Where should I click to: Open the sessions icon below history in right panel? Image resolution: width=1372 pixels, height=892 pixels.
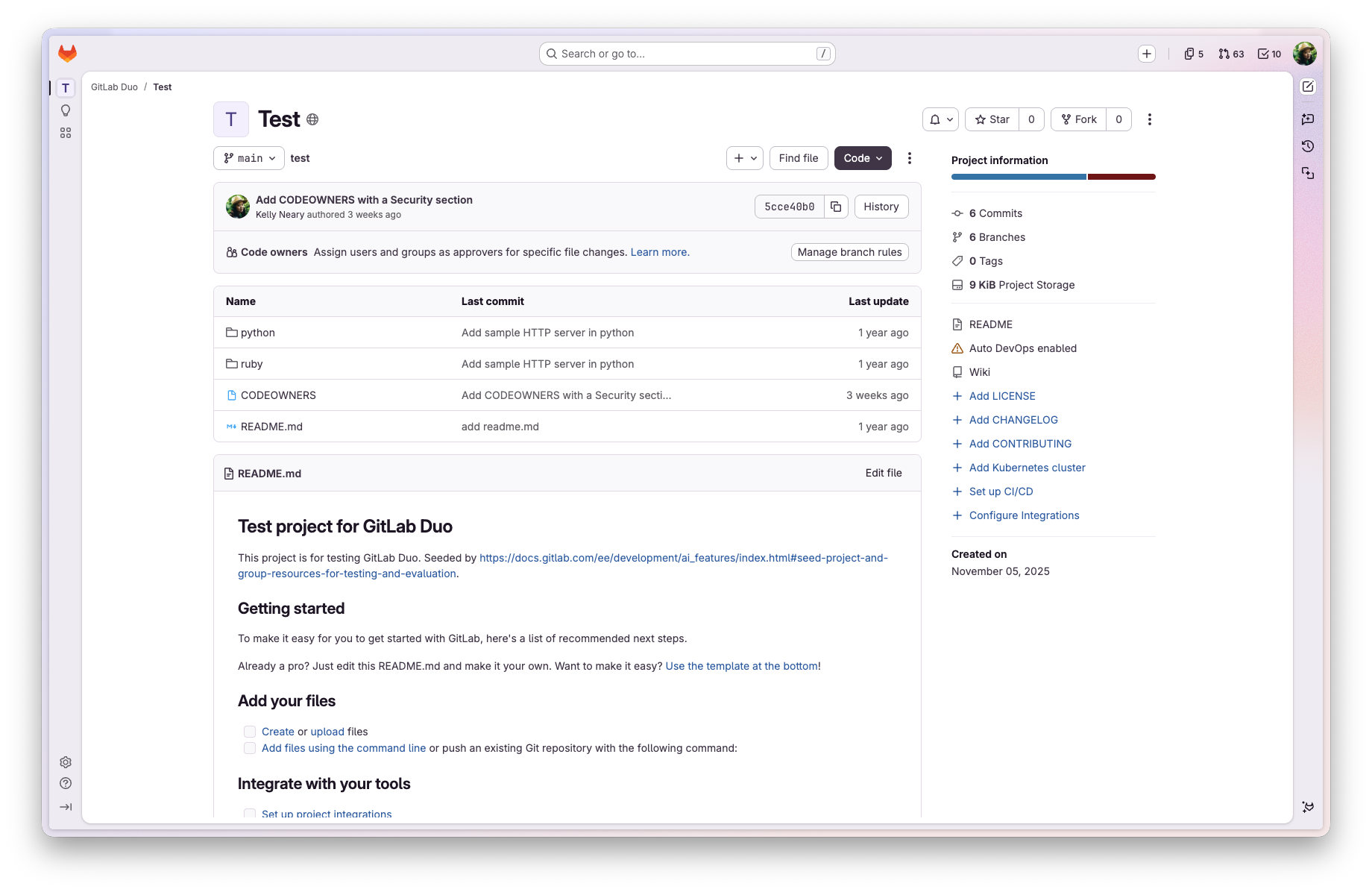coord(1308,173)
